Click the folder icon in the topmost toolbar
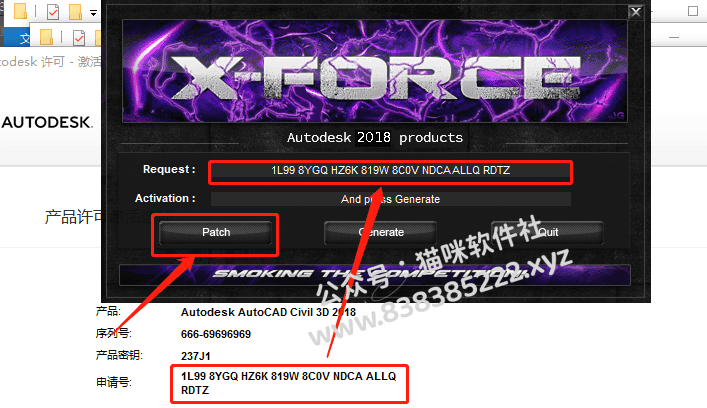The width and height of the screenshot is (707, 408). tap(20, 11)
